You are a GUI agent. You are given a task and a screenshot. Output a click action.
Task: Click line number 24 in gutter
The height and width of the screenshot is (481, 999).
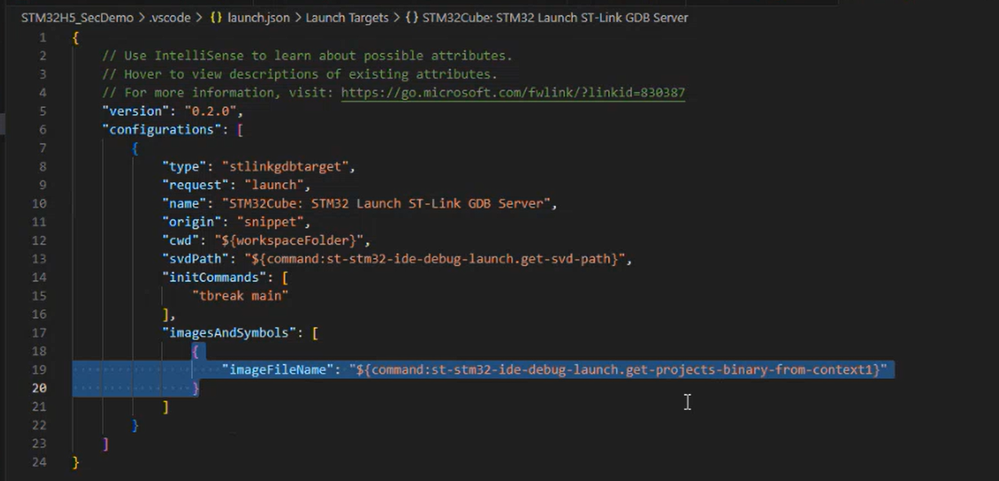pos(40,462)
